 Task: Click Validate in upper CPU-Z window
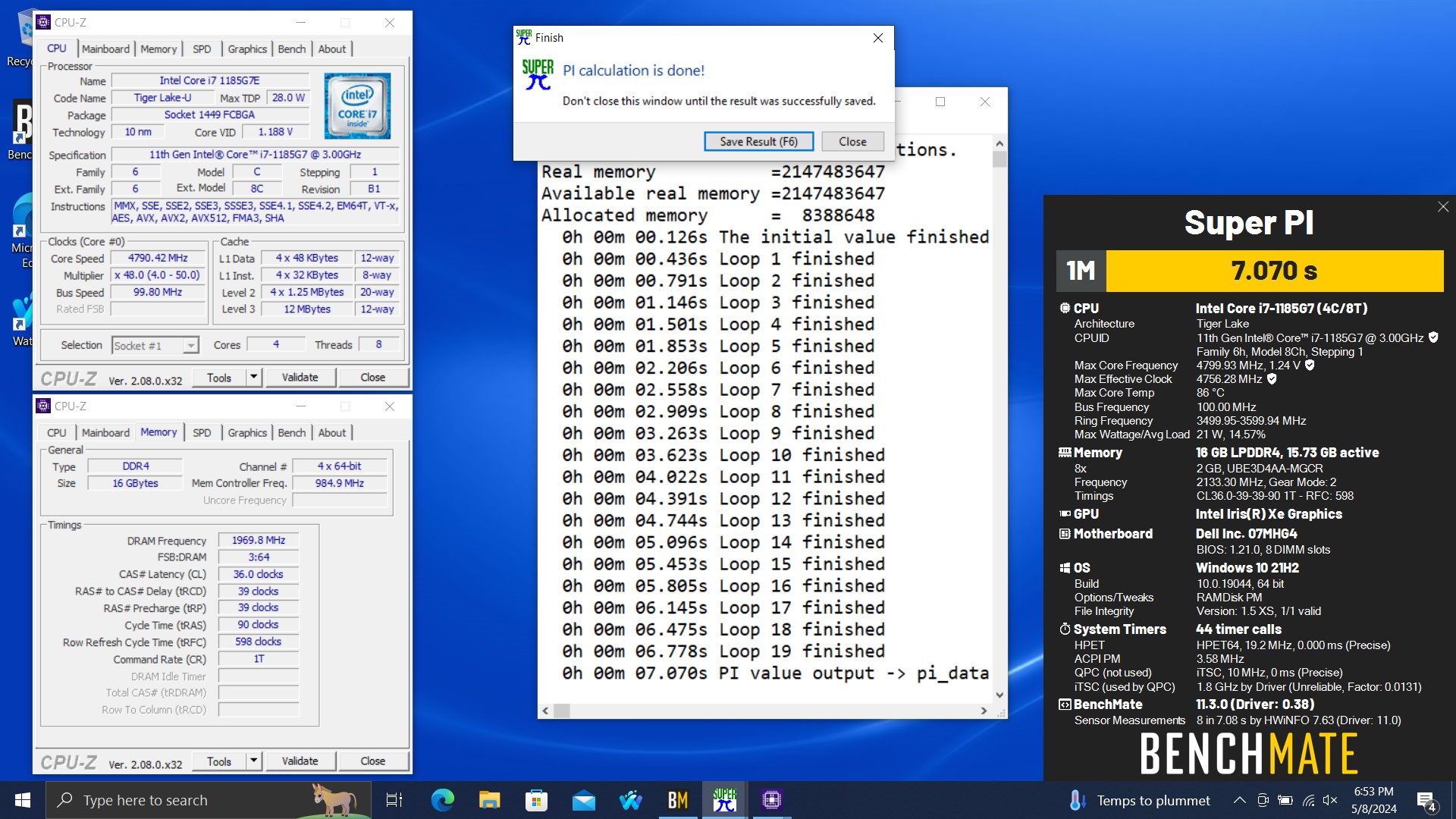pos(300,377)
